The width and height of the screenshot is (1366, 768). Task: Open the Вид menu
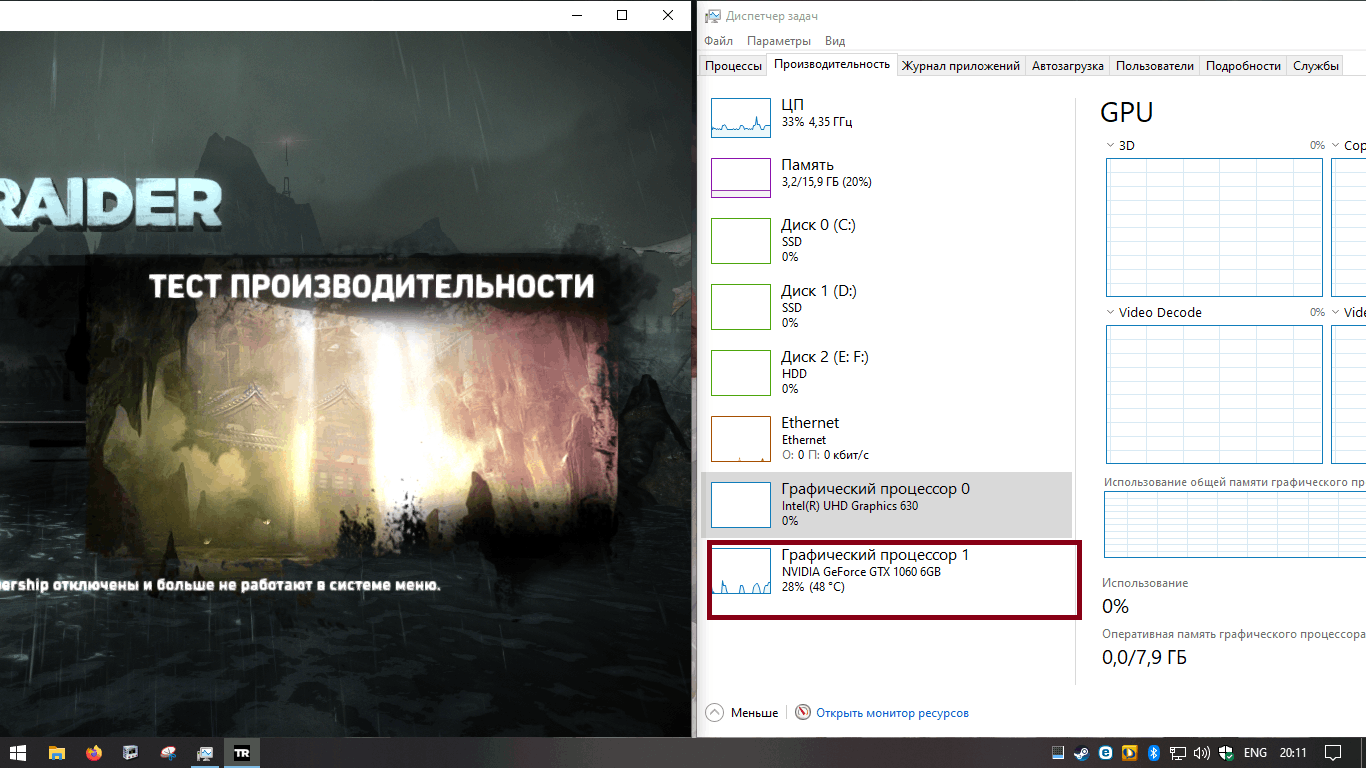tap(835, 41)
